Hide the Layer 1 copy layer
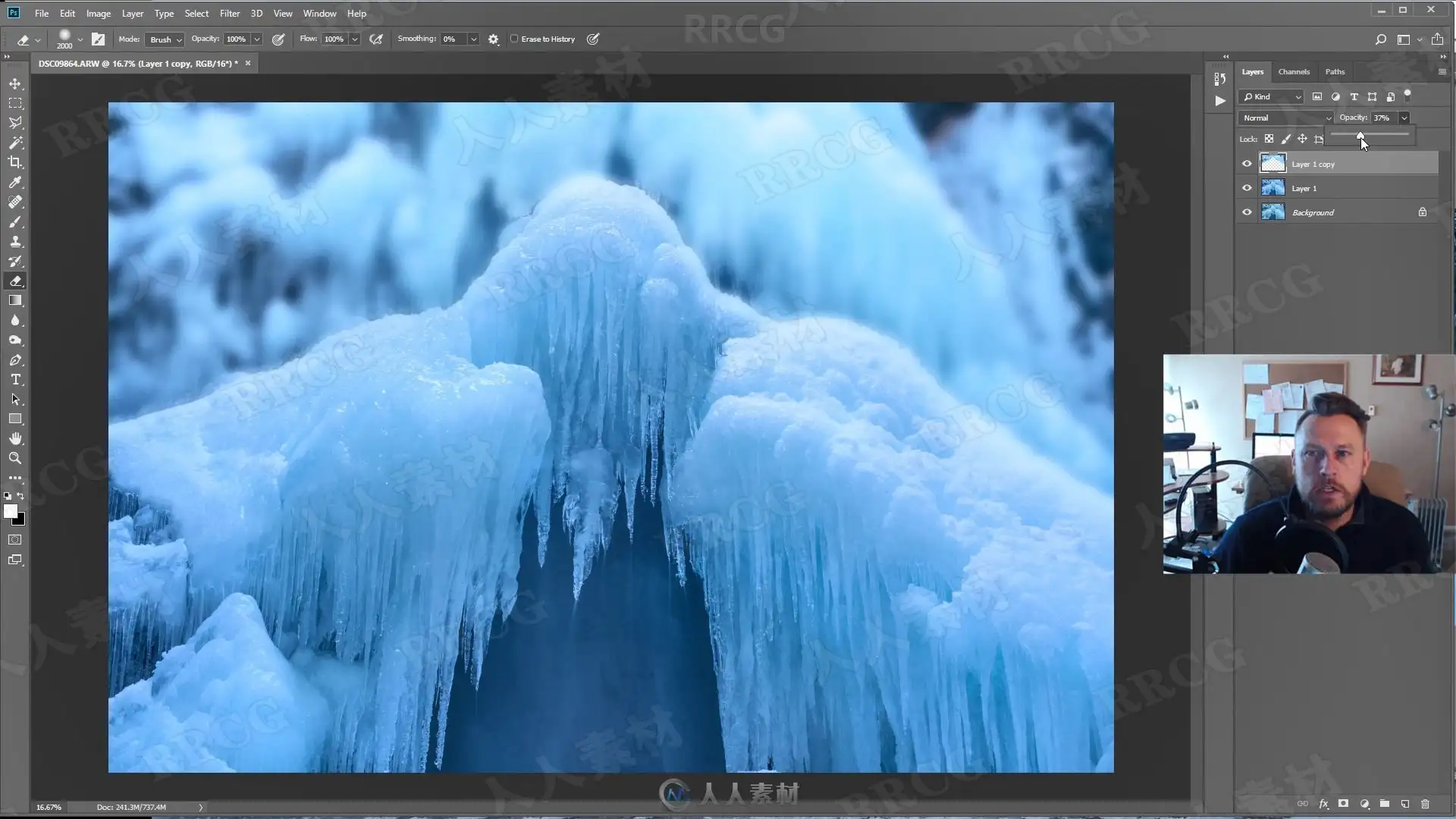Viewport: 1456px width, 819px height. 1247,164
